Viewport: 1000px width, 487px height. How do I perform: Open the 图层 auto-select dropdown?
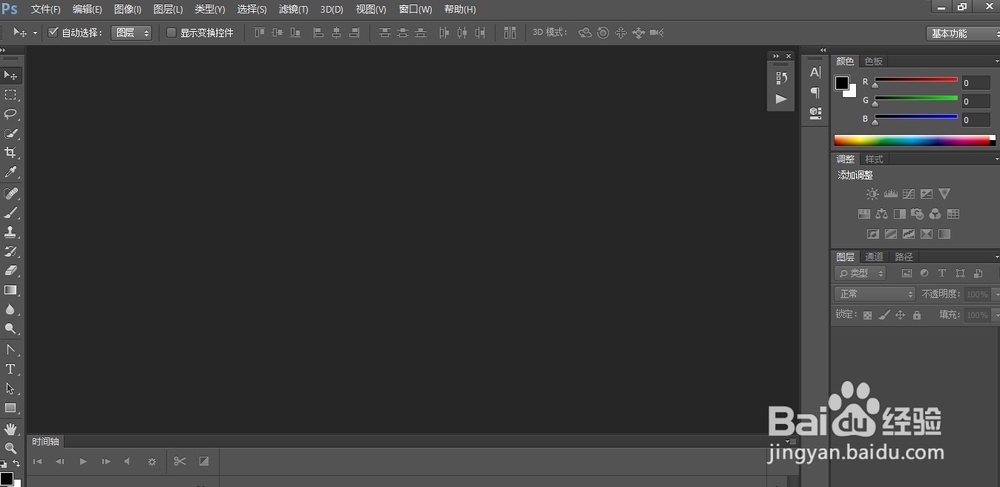[x=131, y=33]
